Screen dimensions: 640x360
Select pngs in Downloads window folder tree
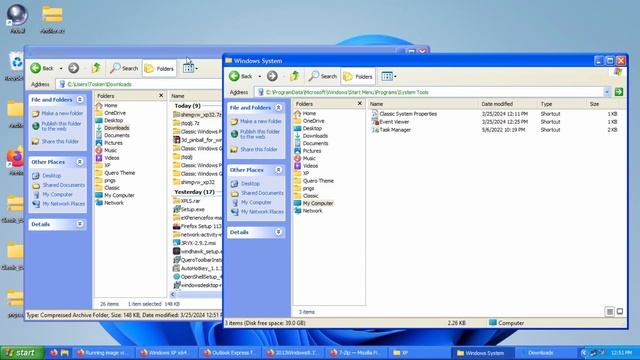pos(110,180)
